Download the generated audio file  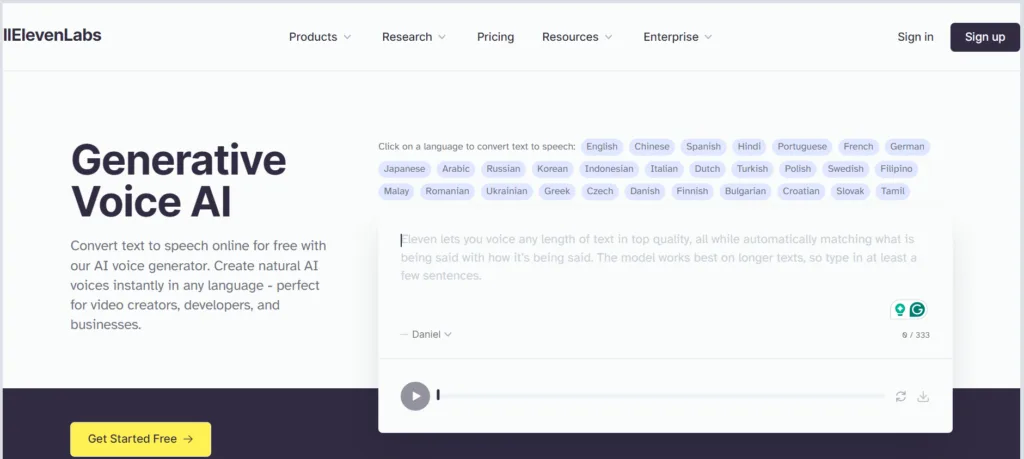pyautogui.click(x=923, y=396)
